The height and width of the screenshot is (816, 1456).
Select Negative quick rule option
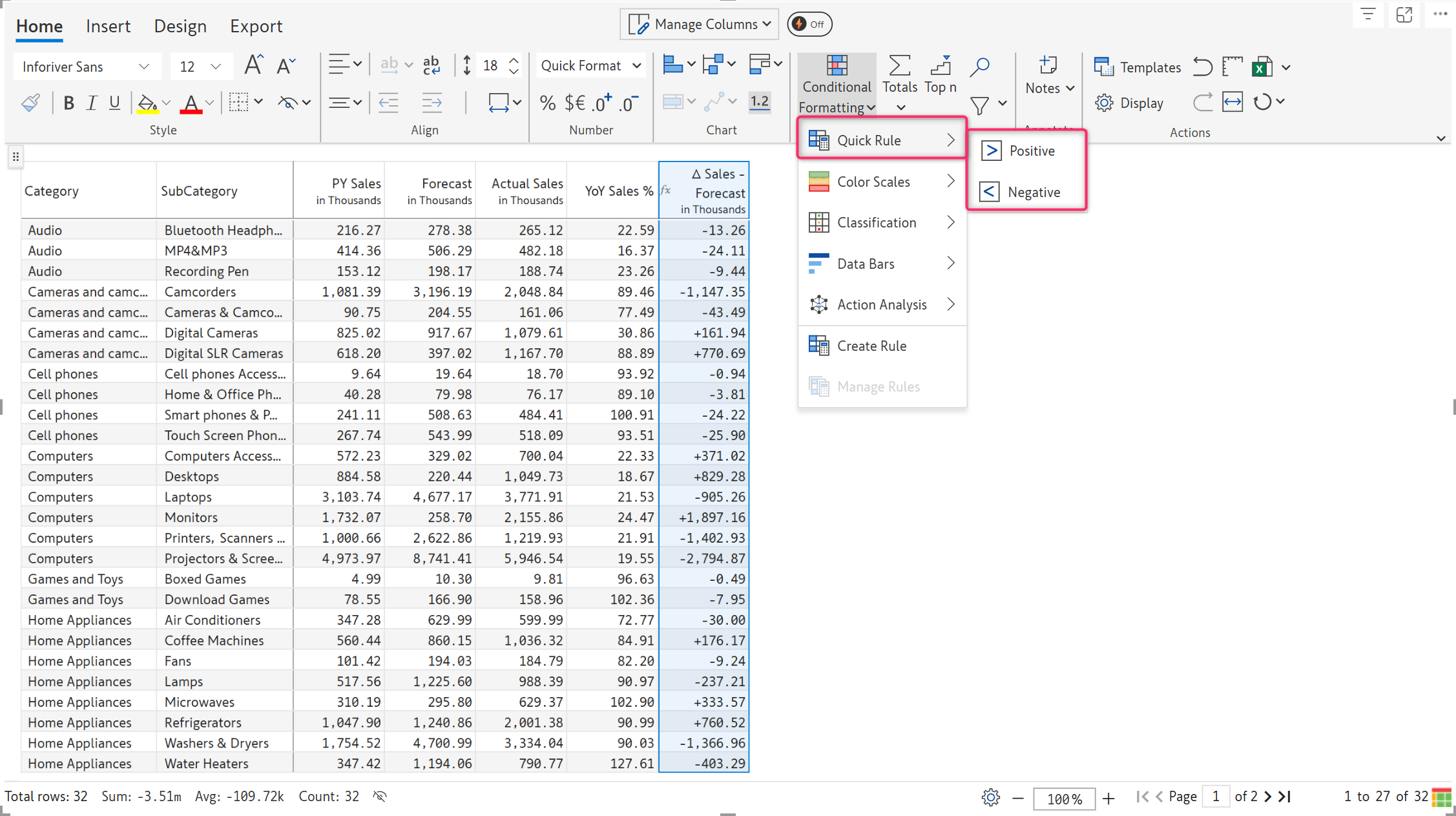[x=1033, y=192]
